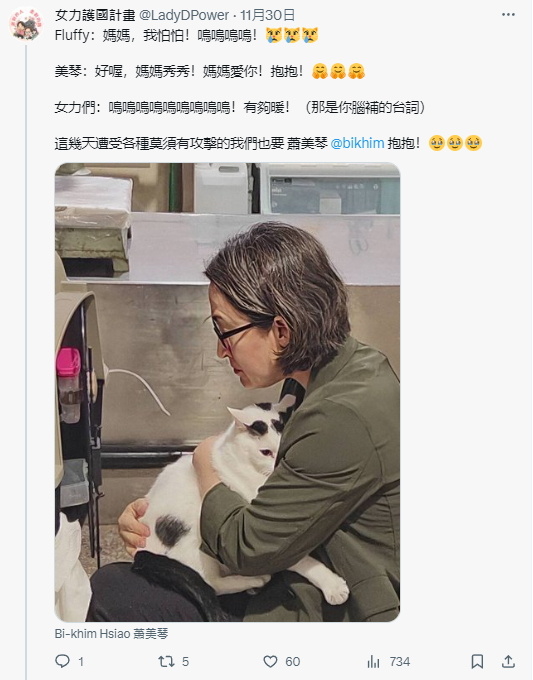The height and width of the screenshot is (680, 533).
Task: Open the @bikhim mention link
Action: pyautogui.click(x=357, y=143)
